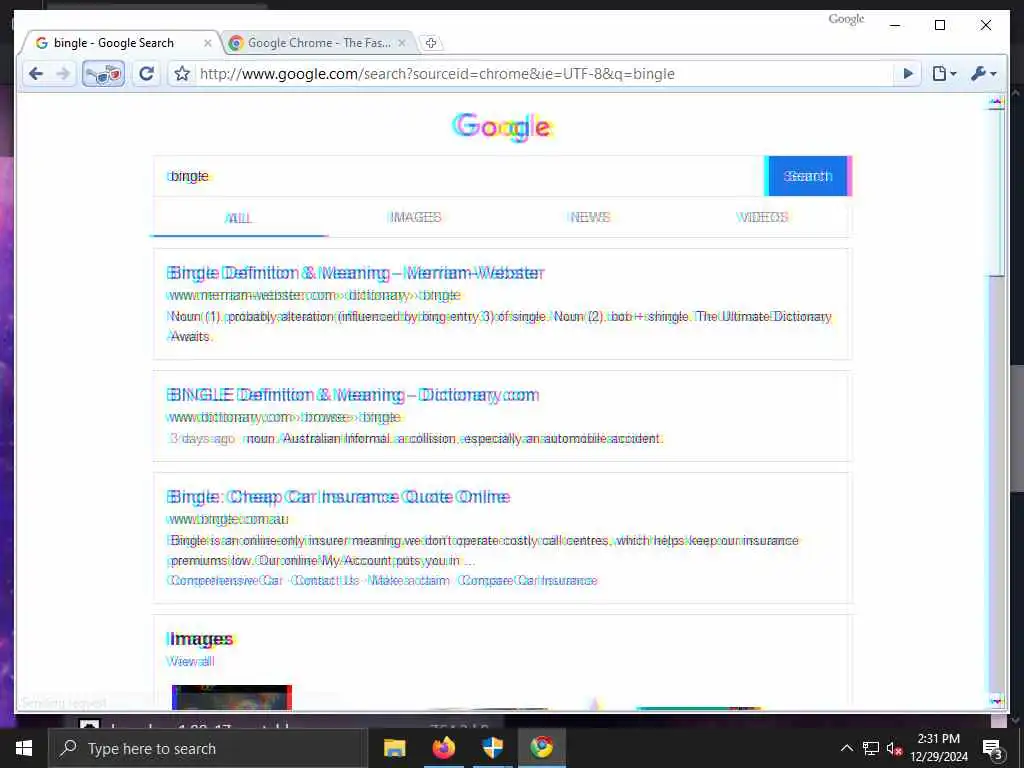Viewport: 1024px width, 768px height.
Task: Click the muted volume tray icon
Action: [x=894, y=748]
